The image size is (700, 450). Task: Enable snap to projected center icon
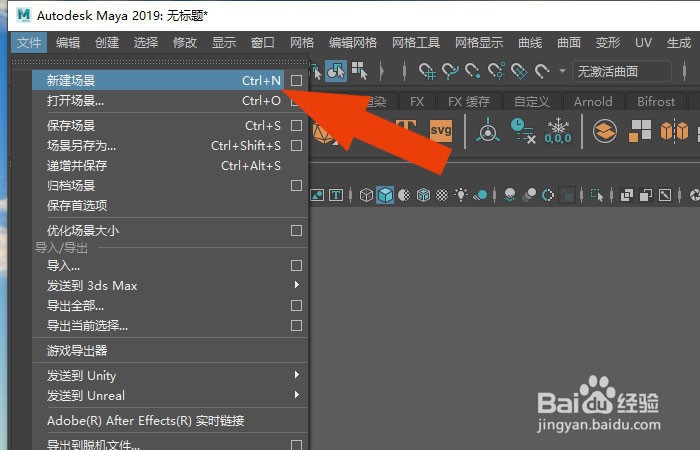[496, 71]
